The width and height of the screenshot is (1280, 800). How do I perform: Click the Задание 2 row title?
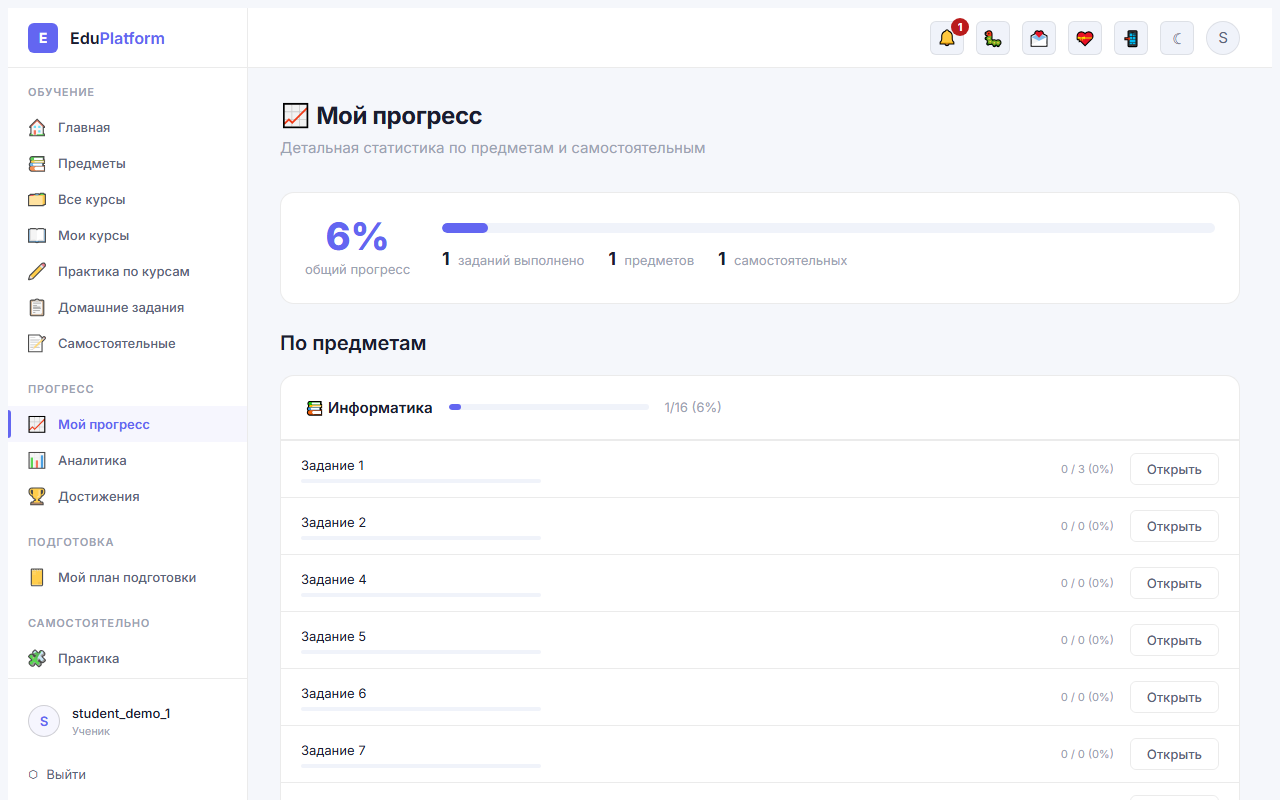[x=334, y=522]
